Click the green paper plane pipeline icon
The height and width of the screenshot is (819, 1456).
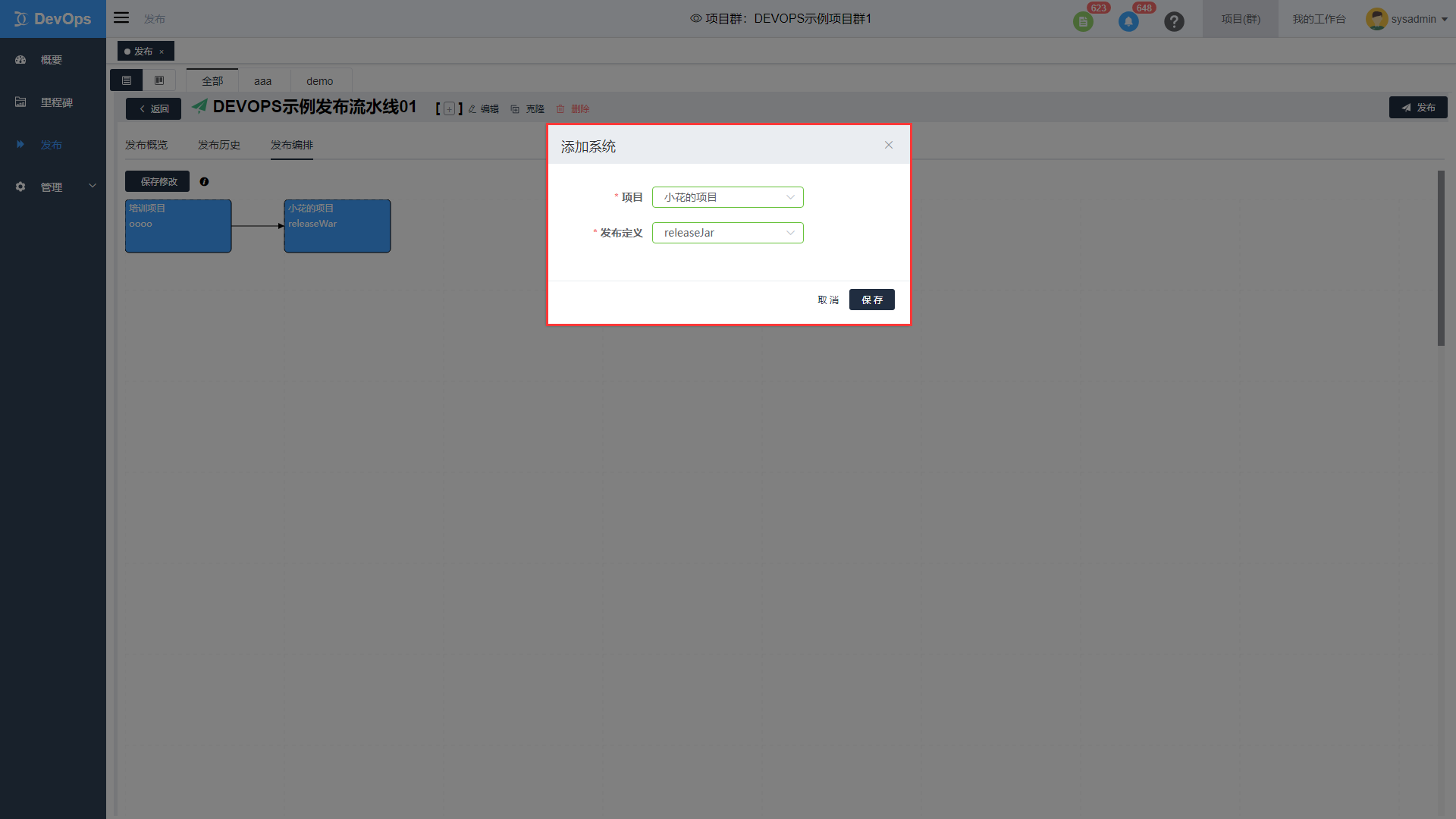tap(199, 106)
